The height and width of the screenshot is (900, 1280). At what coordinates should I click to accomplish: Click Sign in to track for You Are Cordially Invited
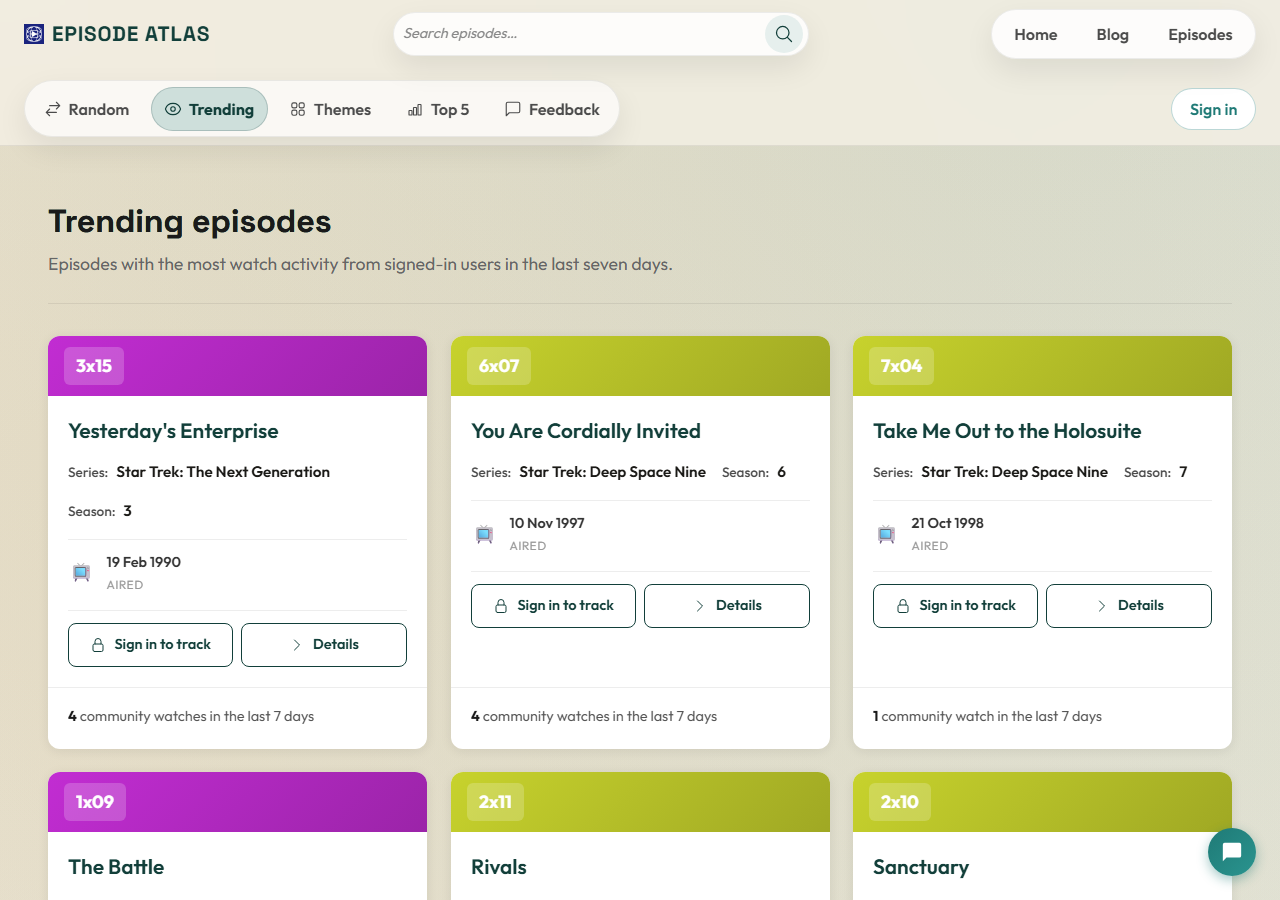[x=553, y=606]
